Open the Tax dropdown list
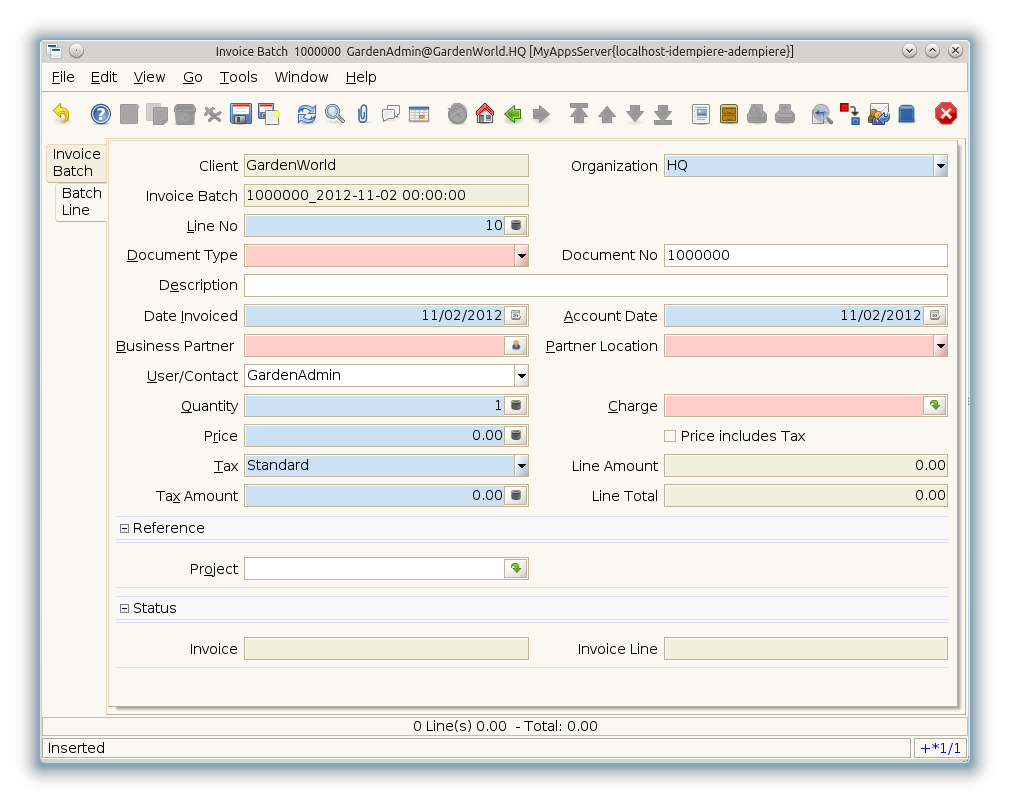1010x803 pixels. [521, 466]
